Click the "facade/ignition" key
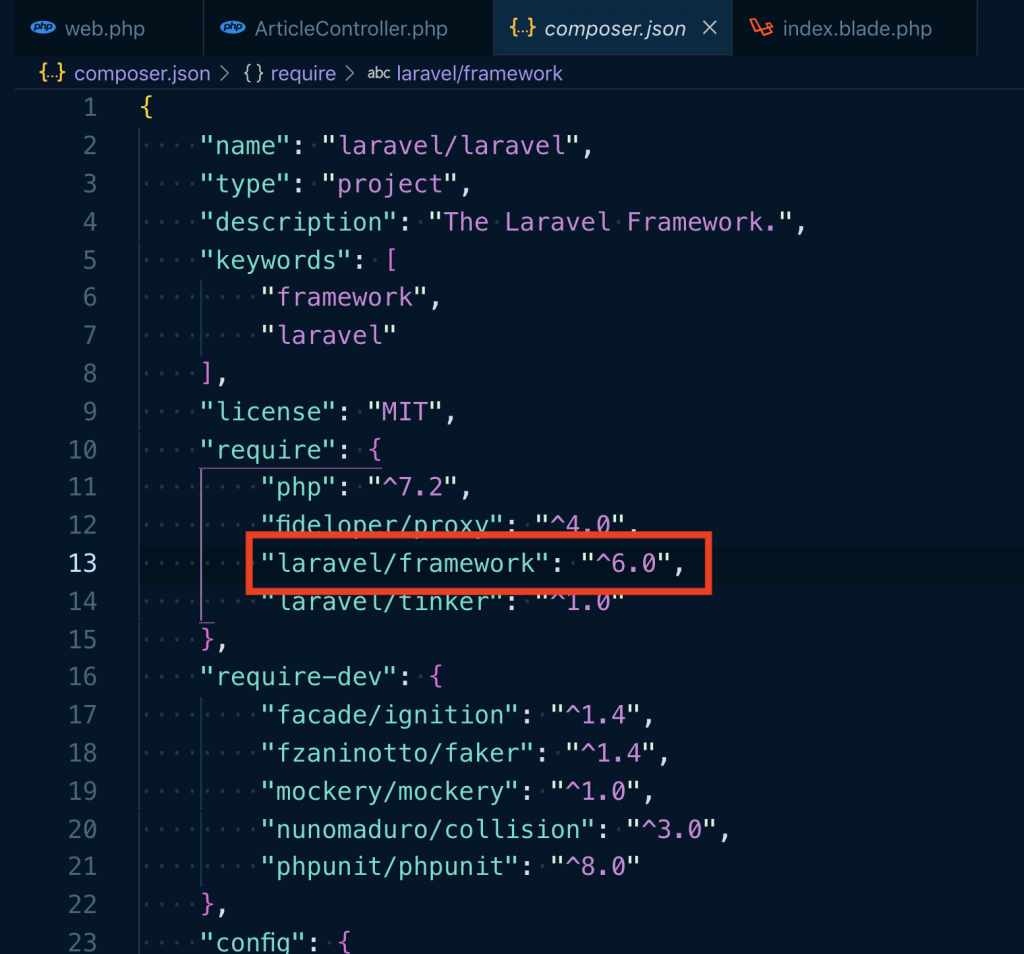 [x=390, y=714]
